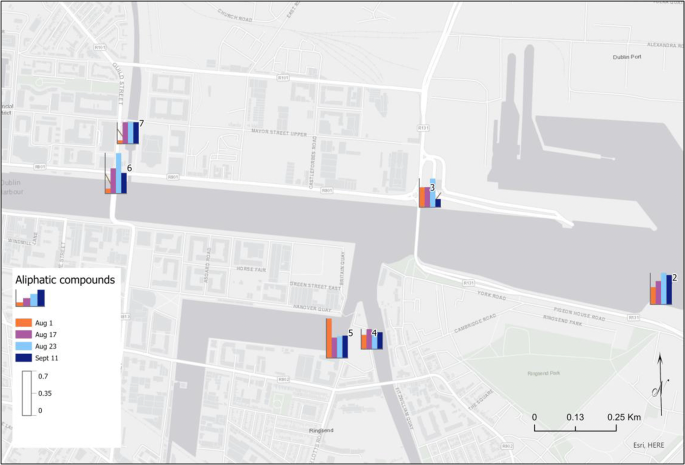Click the '0.25 Km' scale bar label
Image resolution: width=685 pixels, height=465 pixels.
point(624,417)
